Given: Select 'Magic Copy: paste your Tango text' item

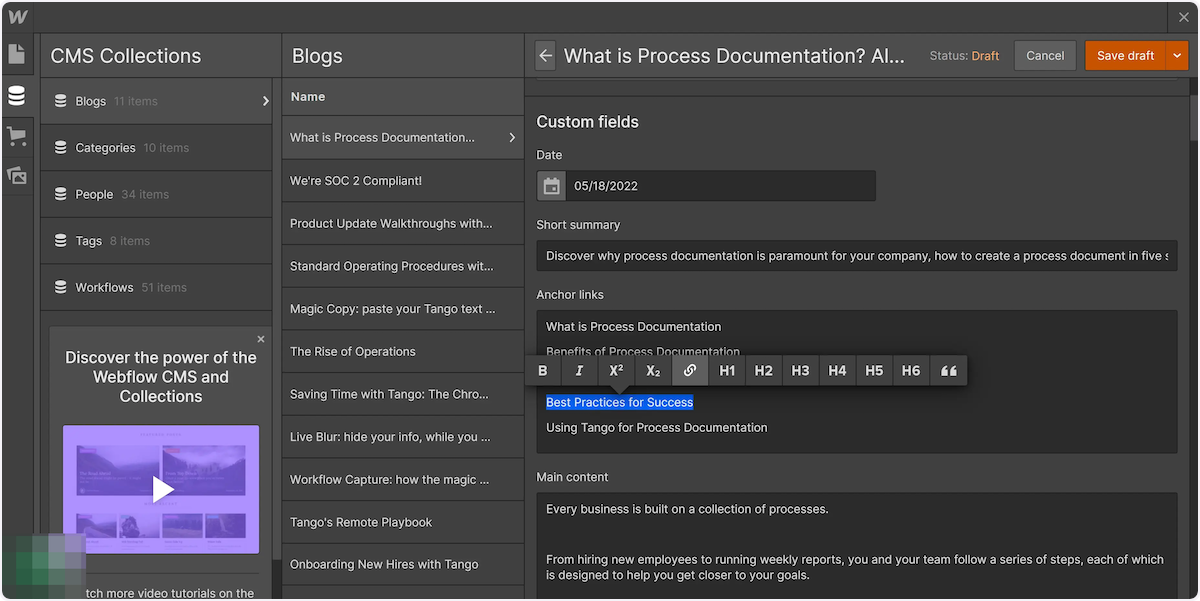Looking at the screenshot, I should tap(403, 309).
